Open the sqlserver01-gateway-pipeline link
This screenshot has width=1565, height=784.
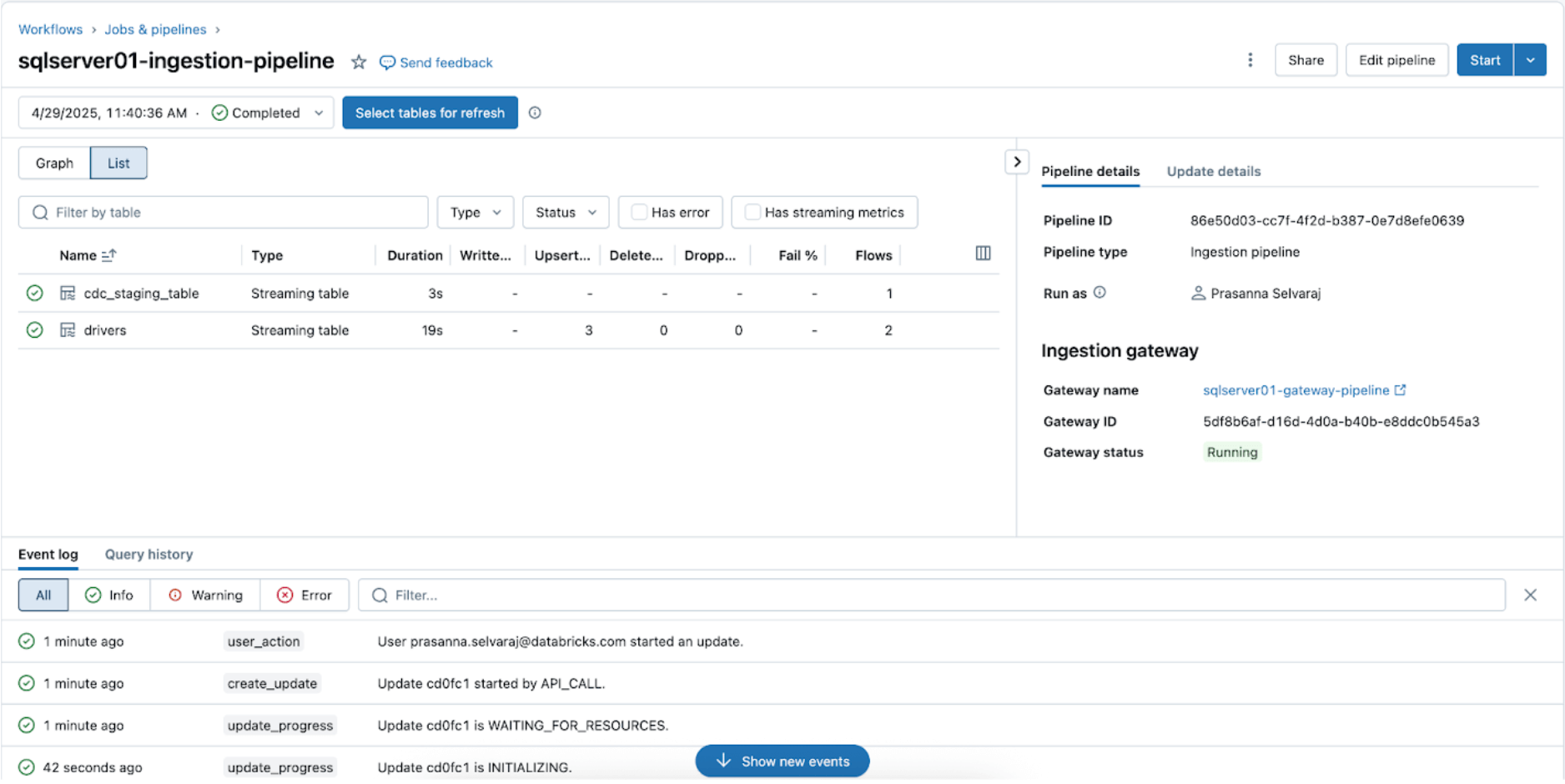pyautogui.click(x=1296, y=390)
